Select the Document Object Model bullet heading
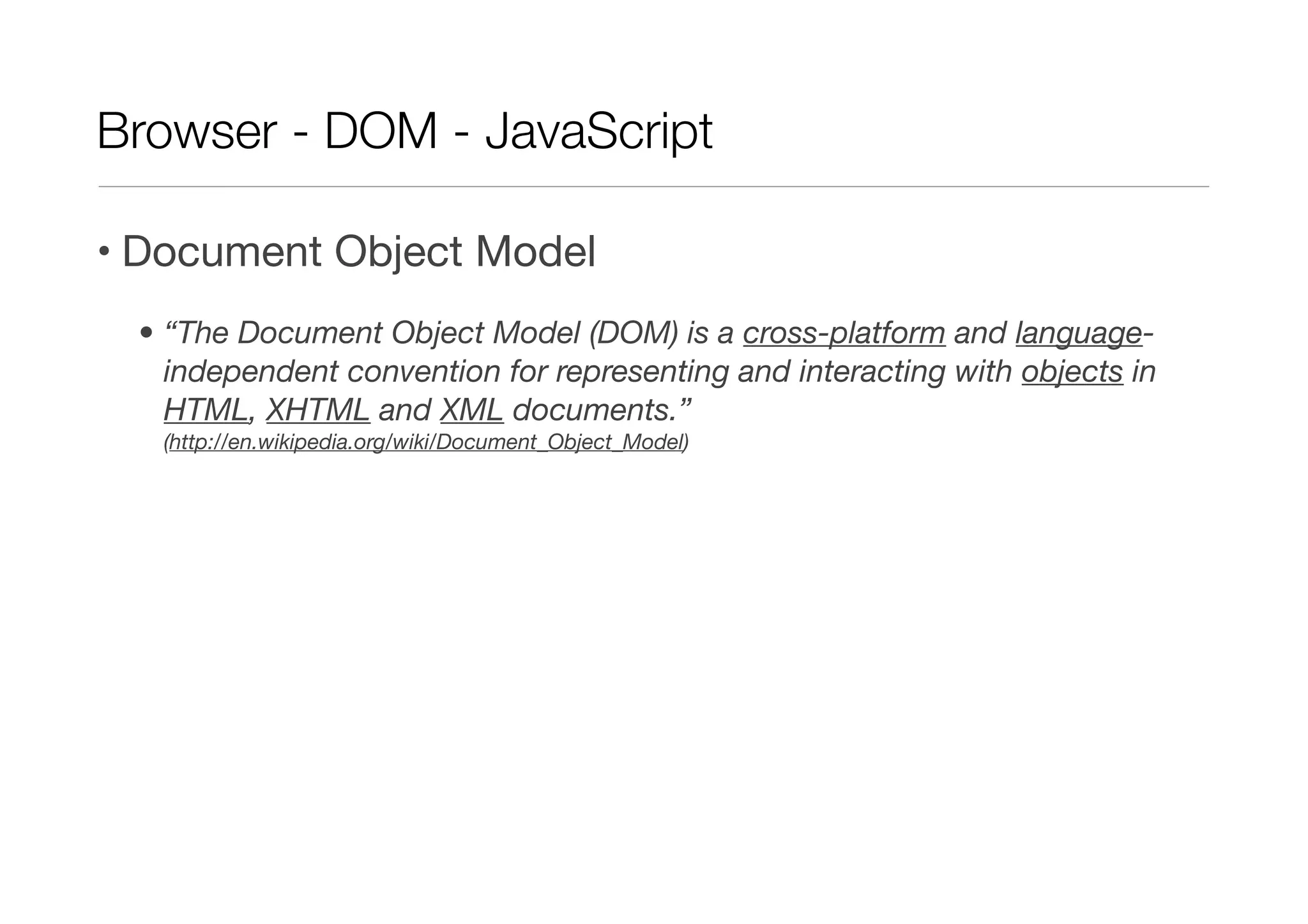 pyautogui.click(x=358, y=252)
